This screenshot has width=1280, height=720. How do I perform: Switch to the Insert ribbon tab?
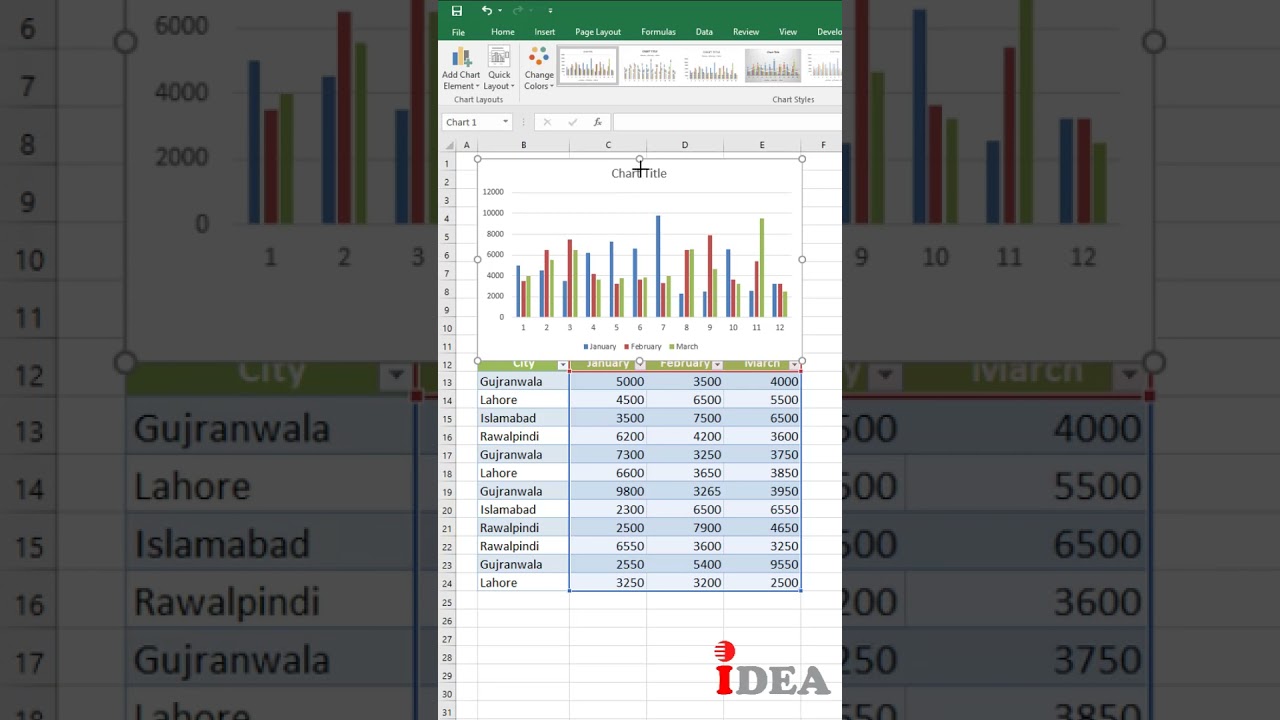click(x=545, y=32)
